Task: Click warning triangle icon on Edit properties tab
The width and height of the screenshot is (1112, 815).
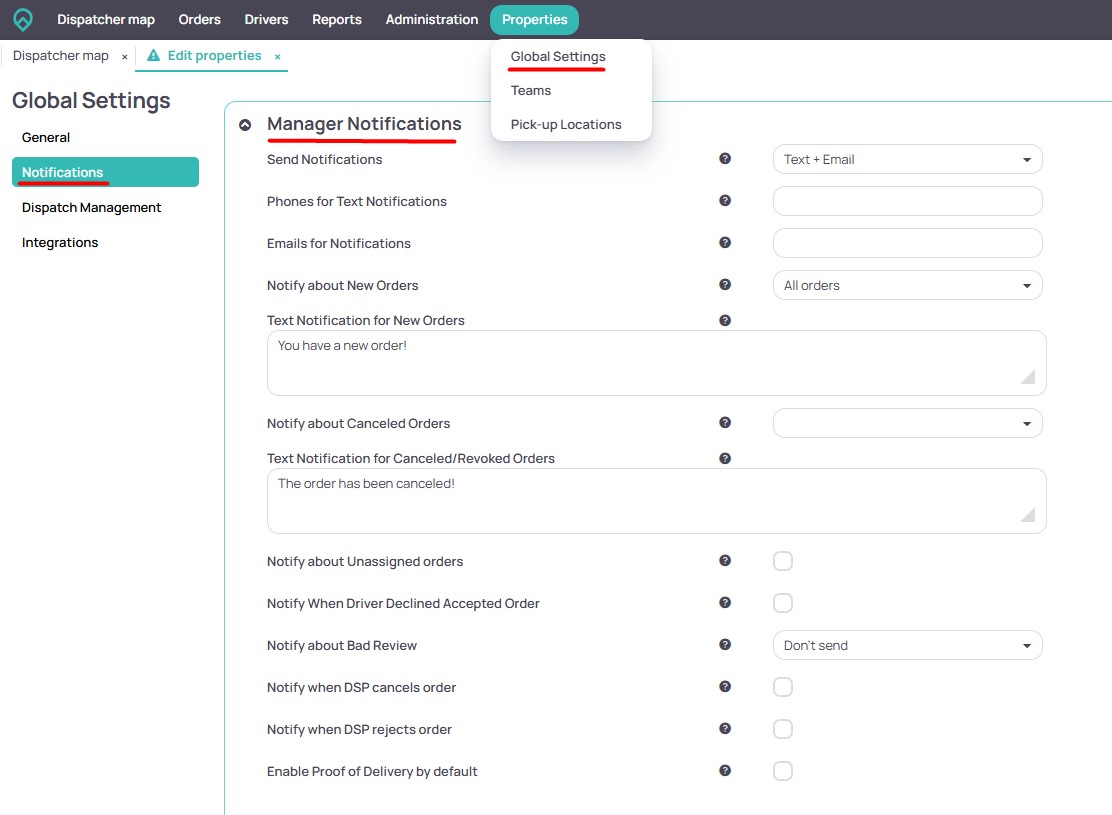Action: click(153, 55)
